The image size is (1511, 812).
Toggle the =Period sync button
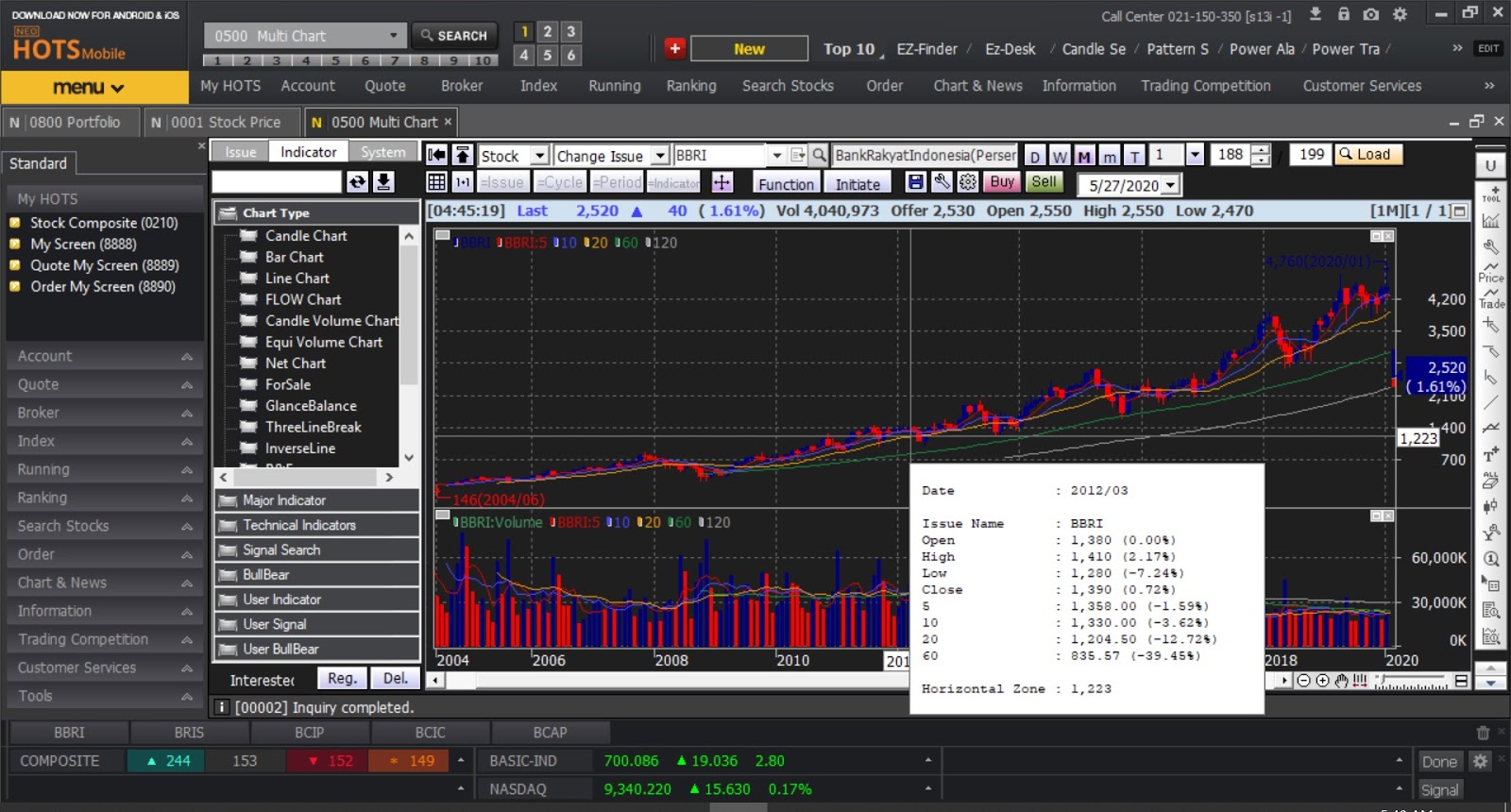pos(617,183)
